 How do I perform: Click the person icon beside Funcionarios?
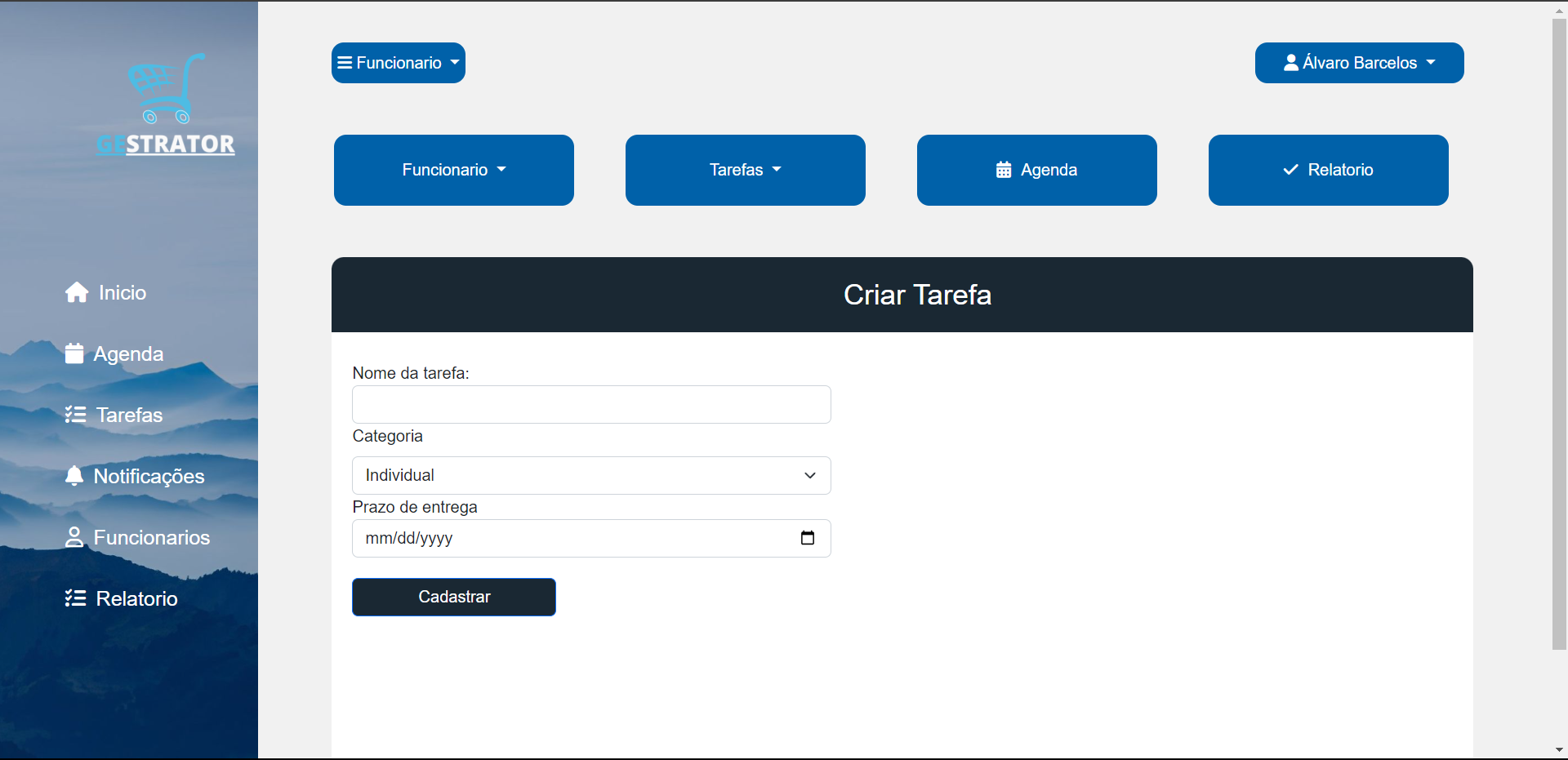pyautogui.click(x=74, y=537)
